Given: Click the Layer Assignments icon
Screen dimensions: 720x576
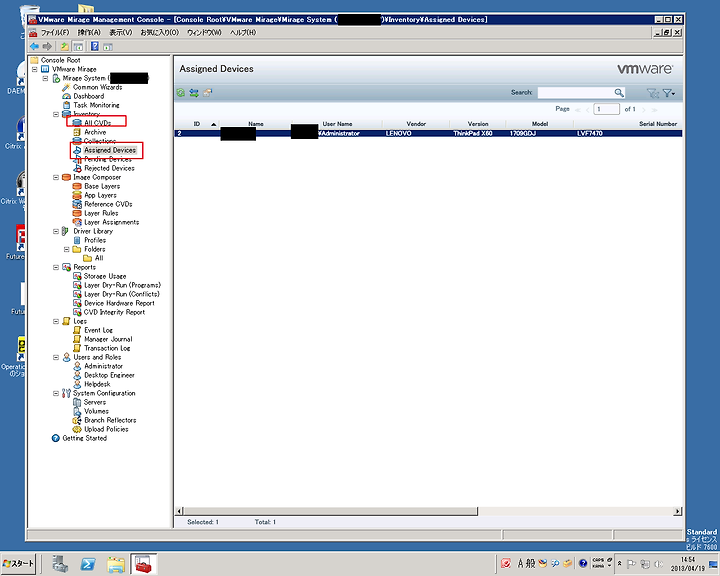Looking at the screenshot, I should pos(77,222).
